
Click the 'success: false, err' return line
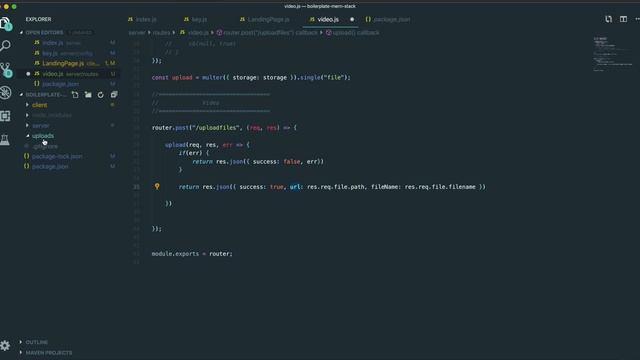coord(258,162)
